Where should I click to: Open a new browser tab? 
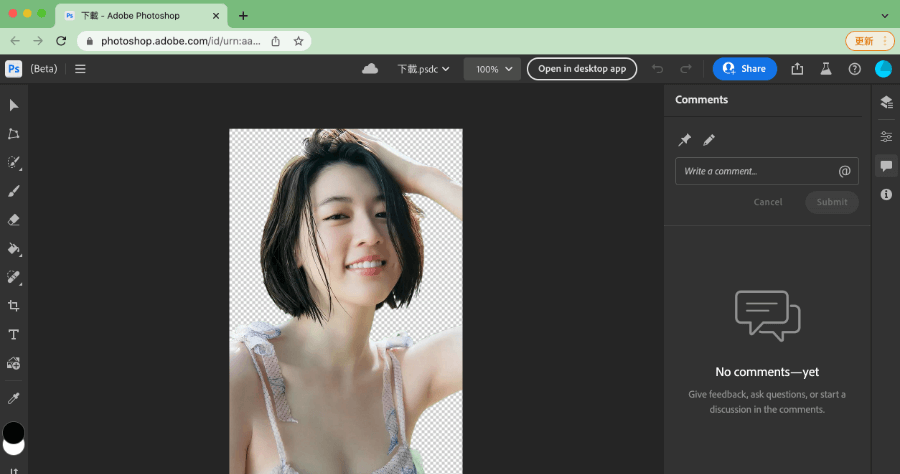[x=243, y=15]
